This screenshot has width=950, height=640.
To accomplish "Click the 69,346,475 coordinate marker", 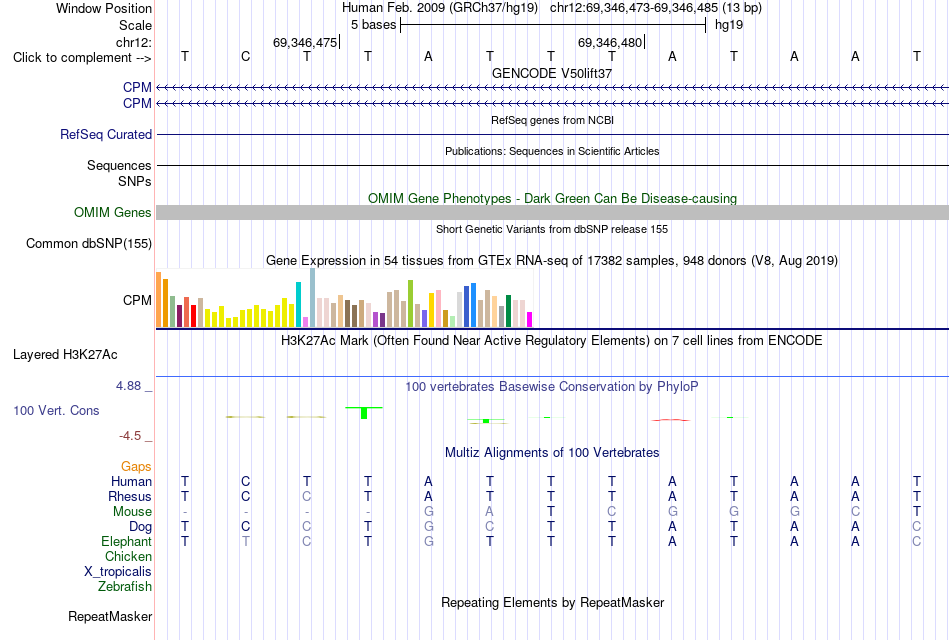I will click(x=305, y=42).
